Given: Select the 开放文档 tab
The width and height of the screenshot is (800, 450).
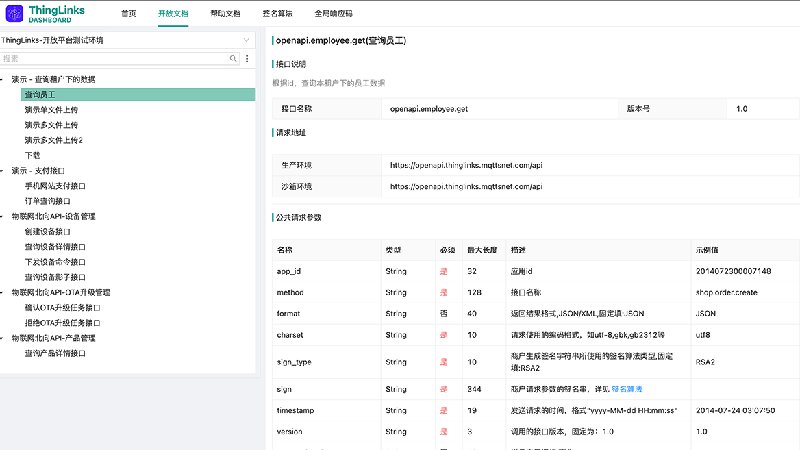Looking at the screenshot, I should point(173,13).
